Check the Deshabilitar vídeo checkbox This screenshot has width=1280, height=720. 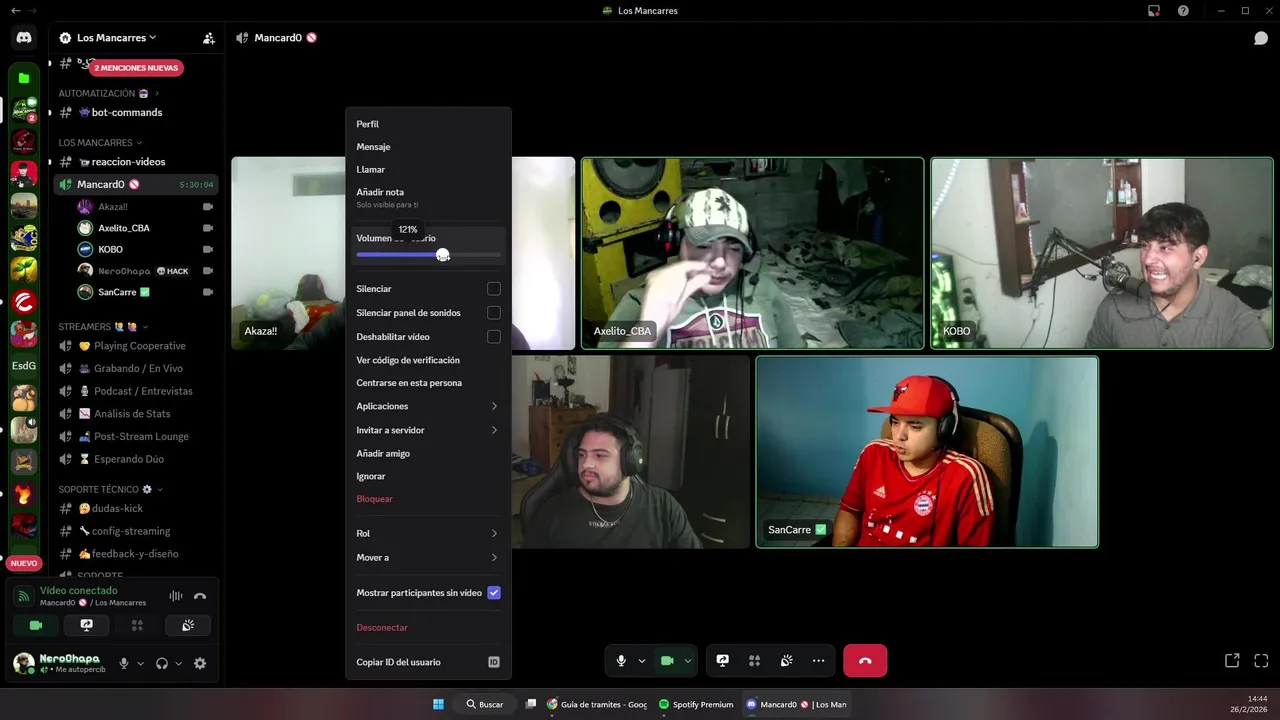pyautogui.click(x=493, y=337)
